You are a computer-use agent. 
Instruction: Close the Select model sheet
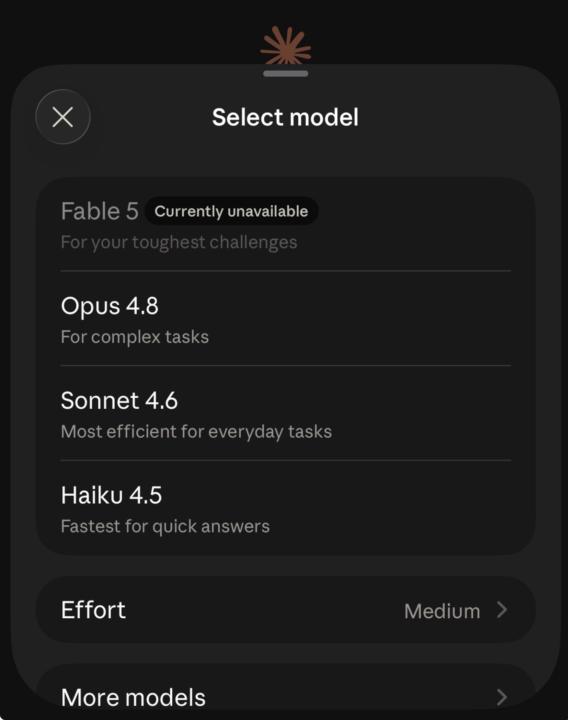tap(63, 117)
